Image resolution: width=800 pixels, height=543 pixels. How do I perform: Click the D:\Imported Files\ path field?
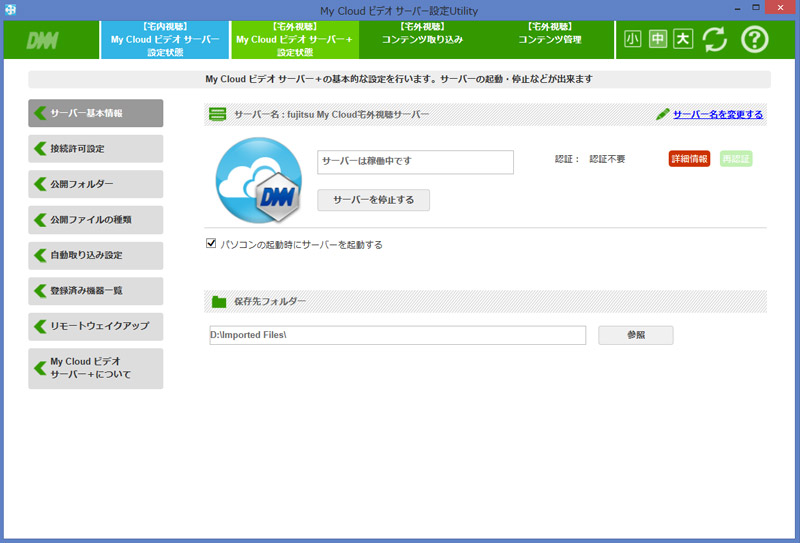pyautogui.click(x=396, y=335)
